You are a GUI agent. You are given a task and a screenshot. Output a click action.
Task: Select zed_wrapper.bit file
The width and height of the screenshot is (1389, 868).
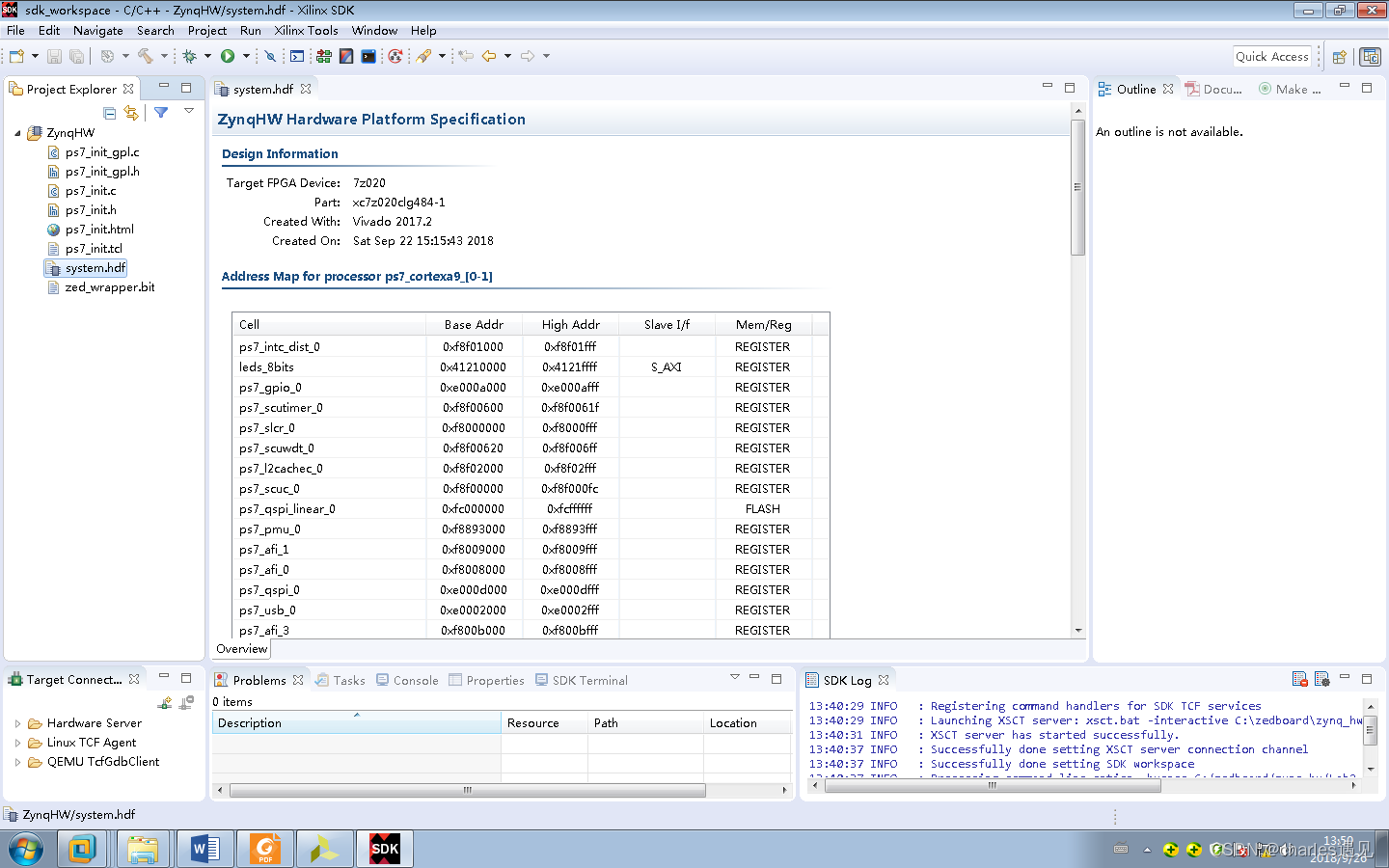pyautogui.click(x=110, y=287)
